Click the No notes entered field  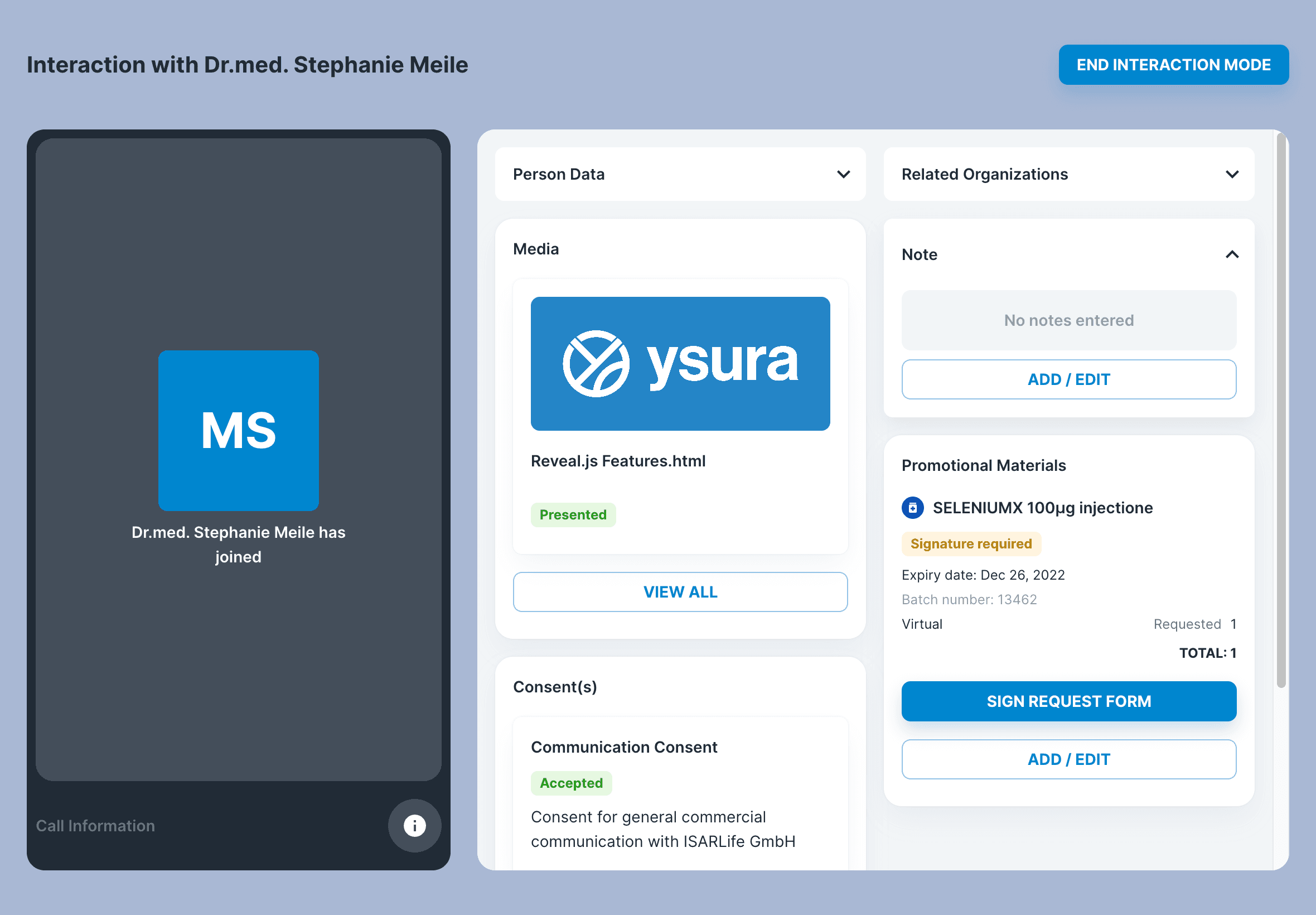pos(1068,320)
